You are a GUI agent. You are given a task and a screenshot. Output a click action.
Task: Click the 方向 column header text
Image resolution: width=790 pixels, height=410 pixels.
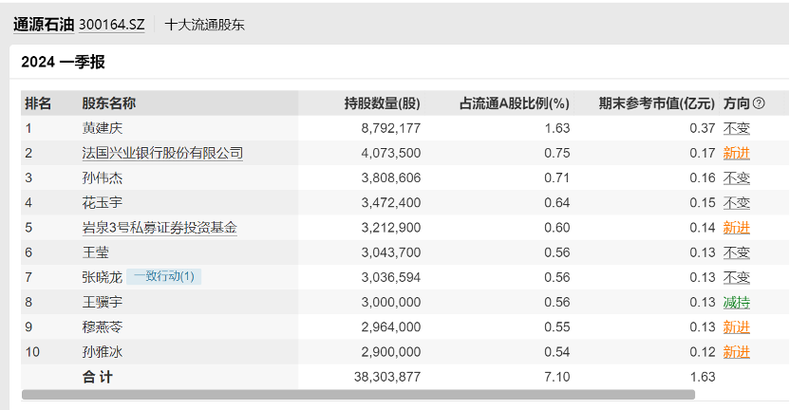(737, 103)
